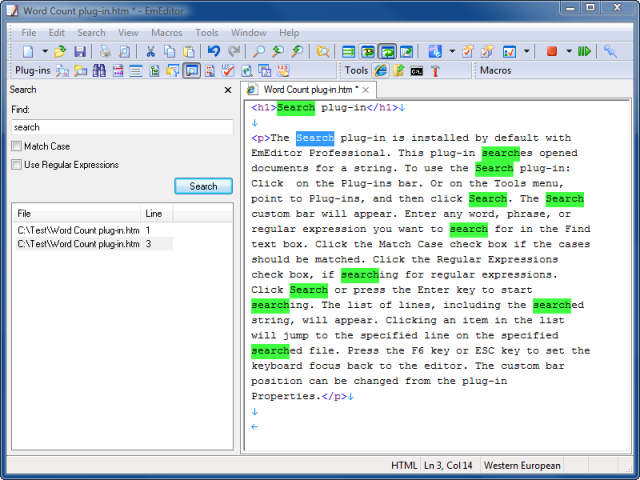Screen dimensions: 640x480
Task: Open Find with the magnifier icon
Action: (259, 51)
